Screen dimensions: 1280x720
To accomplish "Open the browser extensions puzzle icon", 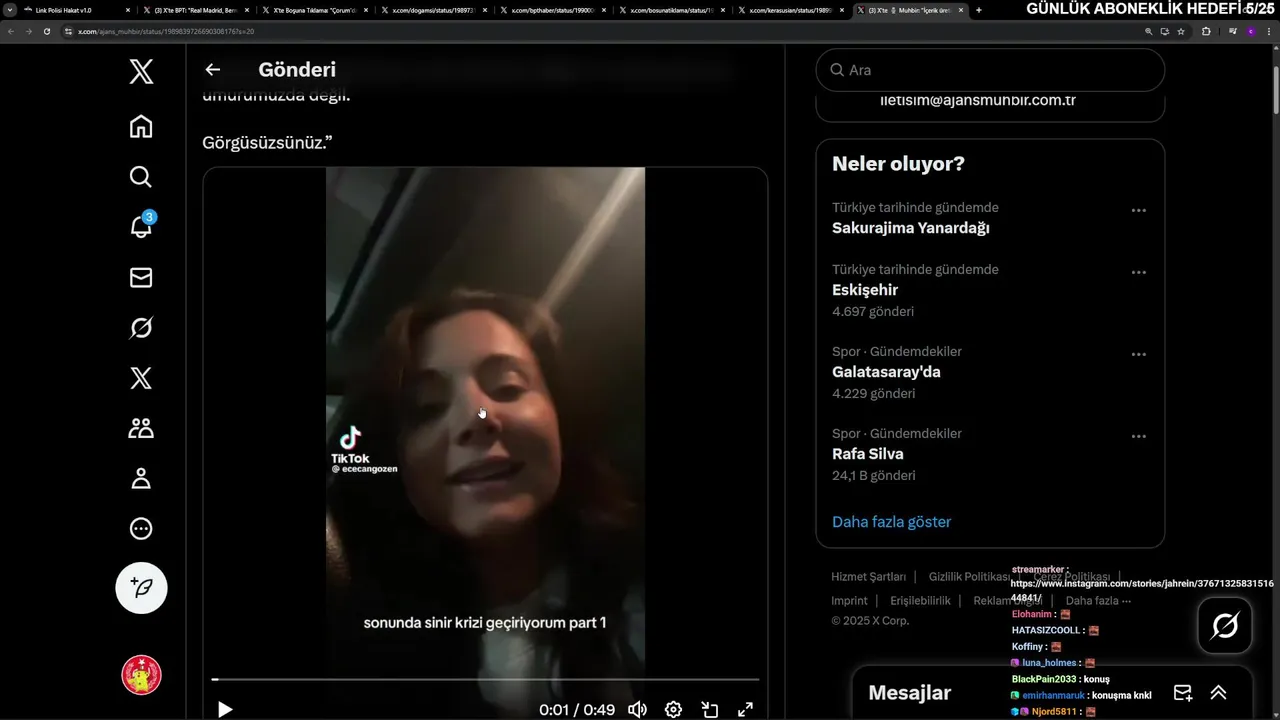I will click(1206, 31).
